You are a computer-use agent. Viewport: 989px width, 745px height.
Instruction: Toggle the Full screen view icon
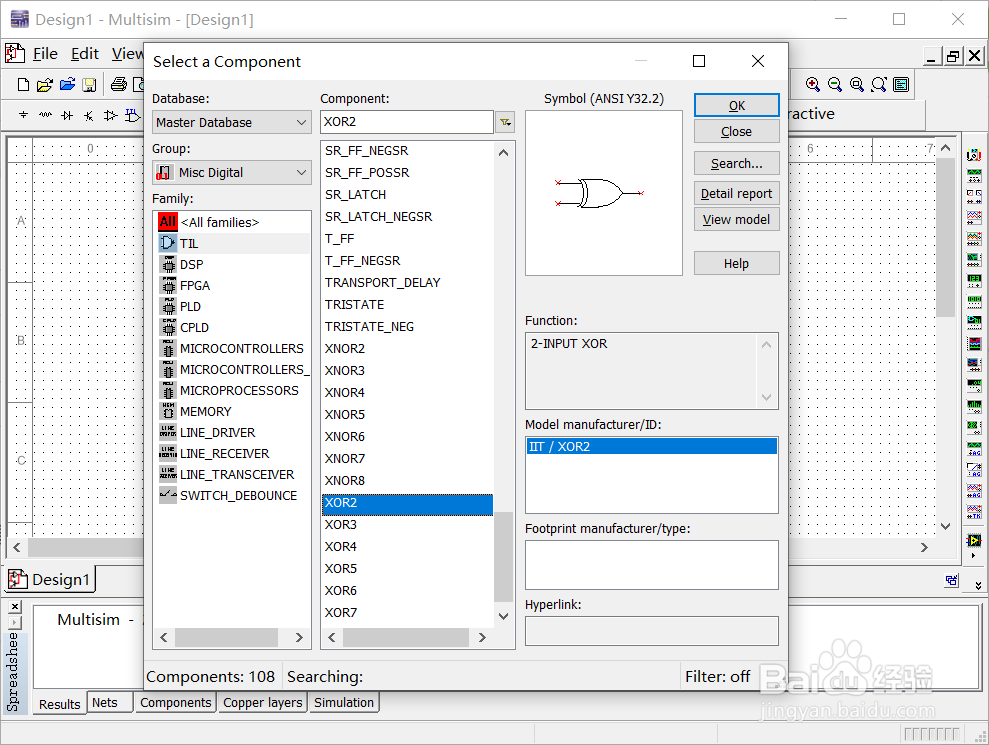tap(901, 85)
